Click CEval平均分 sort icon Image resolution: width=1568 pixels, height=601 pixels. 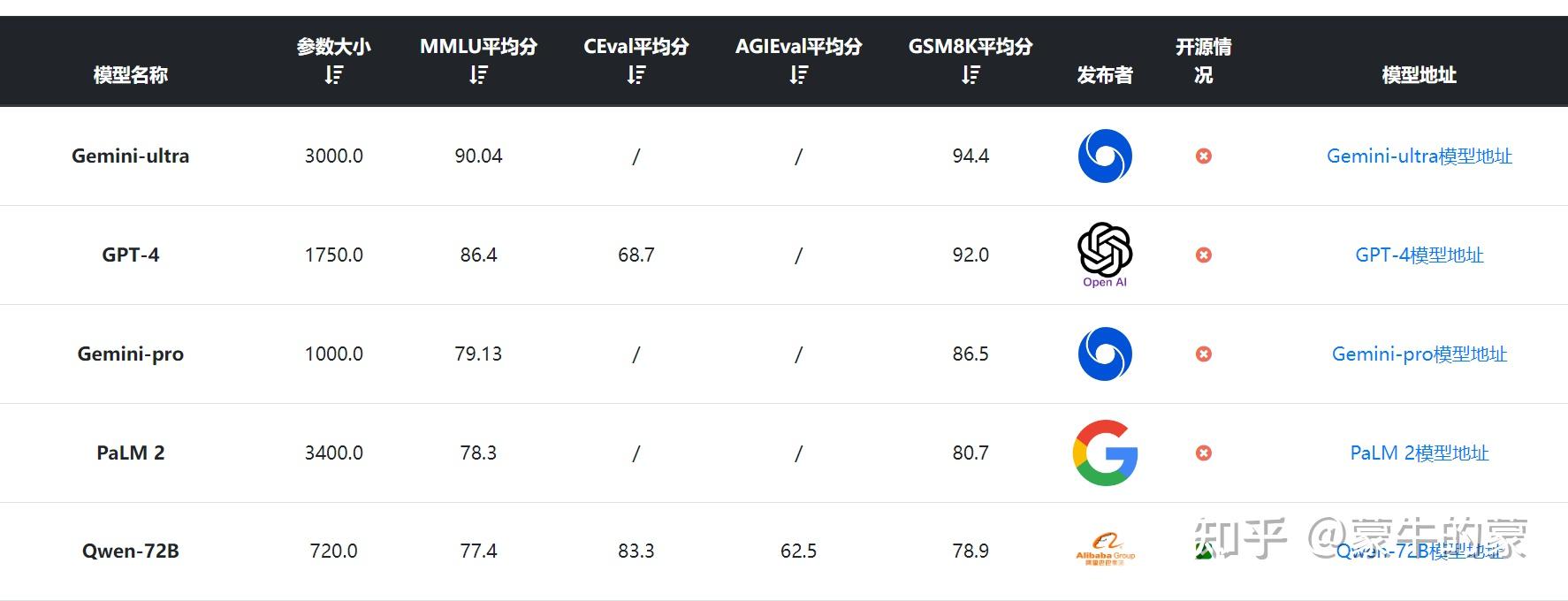point(636,76)
